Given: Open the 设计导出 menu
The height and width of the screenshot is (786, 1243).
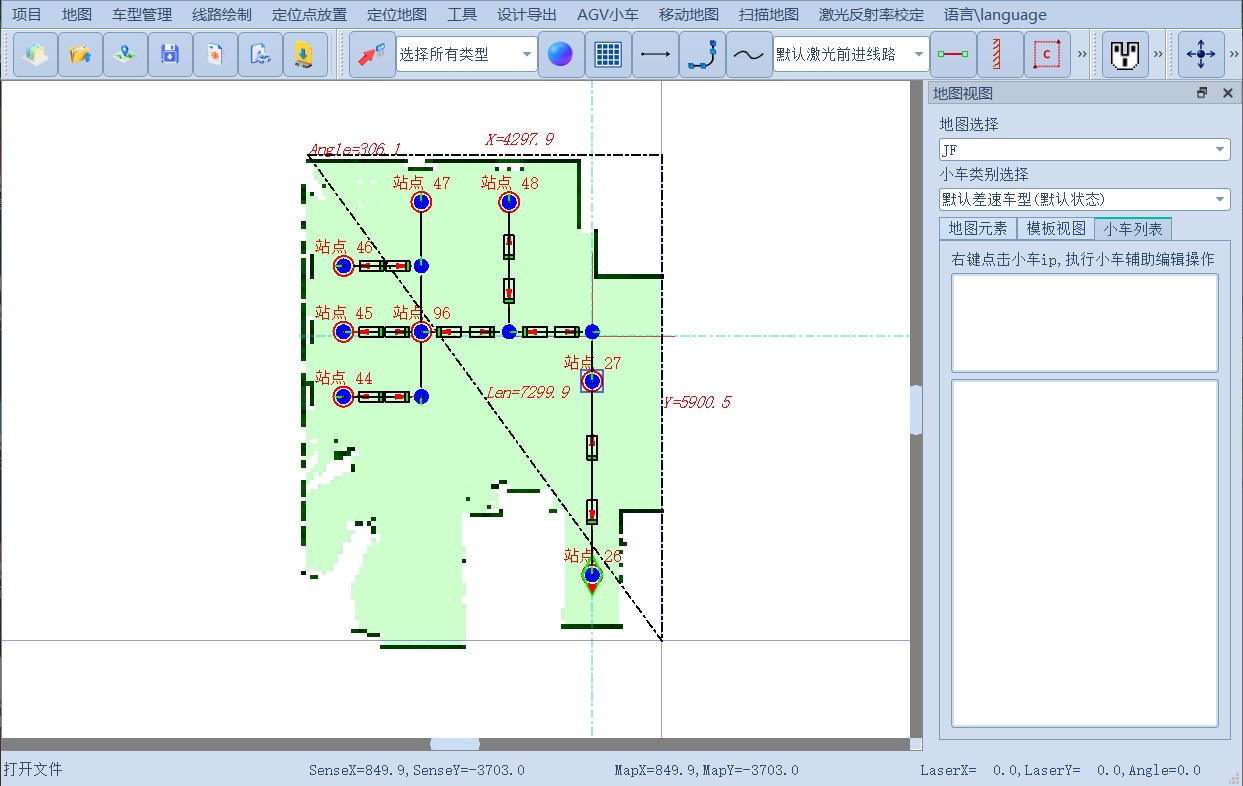Looking at the screenshot, I should (527, 15).
